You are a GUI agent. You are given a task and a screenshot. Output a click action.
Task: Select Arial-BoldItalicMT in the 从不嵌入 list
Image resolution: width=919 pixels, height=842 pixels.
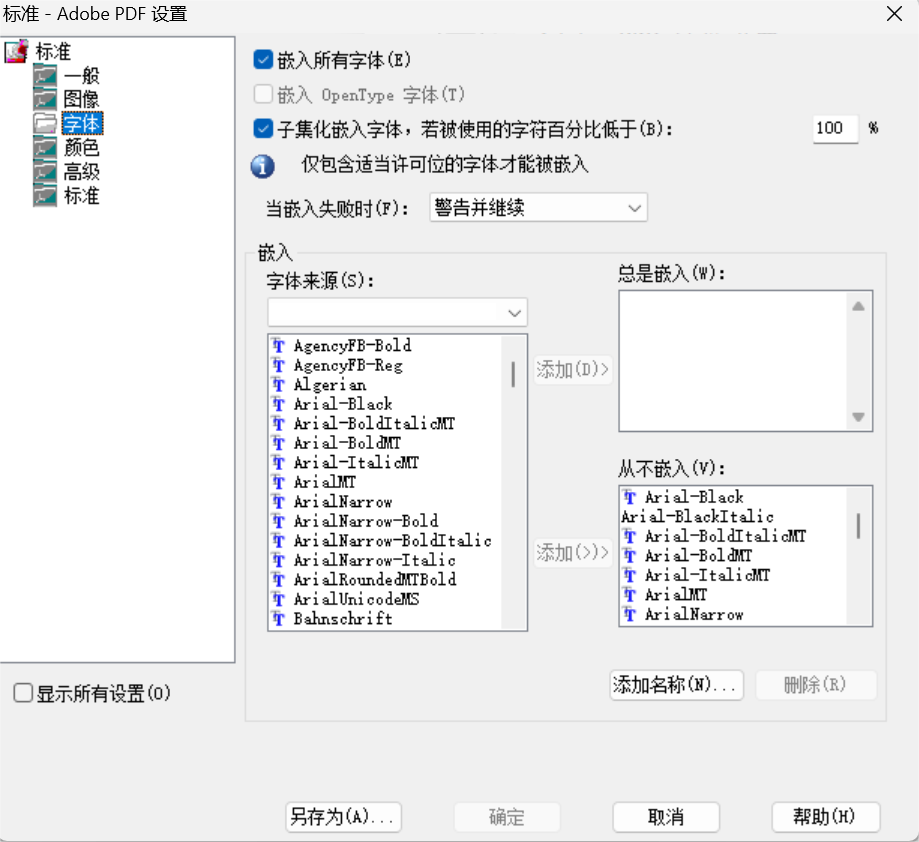pyautogui.click(x=725, y=536)
